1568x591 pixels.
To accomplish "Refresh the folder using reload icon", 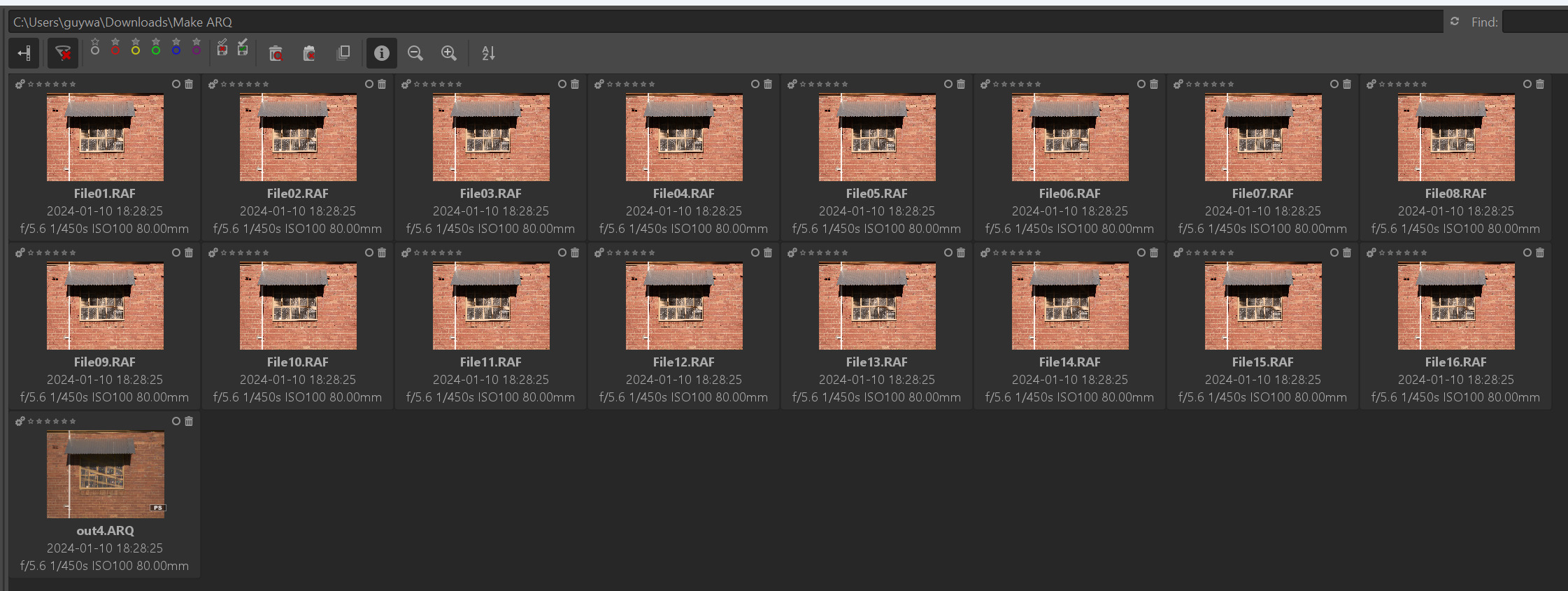I will pos(1455,22).
